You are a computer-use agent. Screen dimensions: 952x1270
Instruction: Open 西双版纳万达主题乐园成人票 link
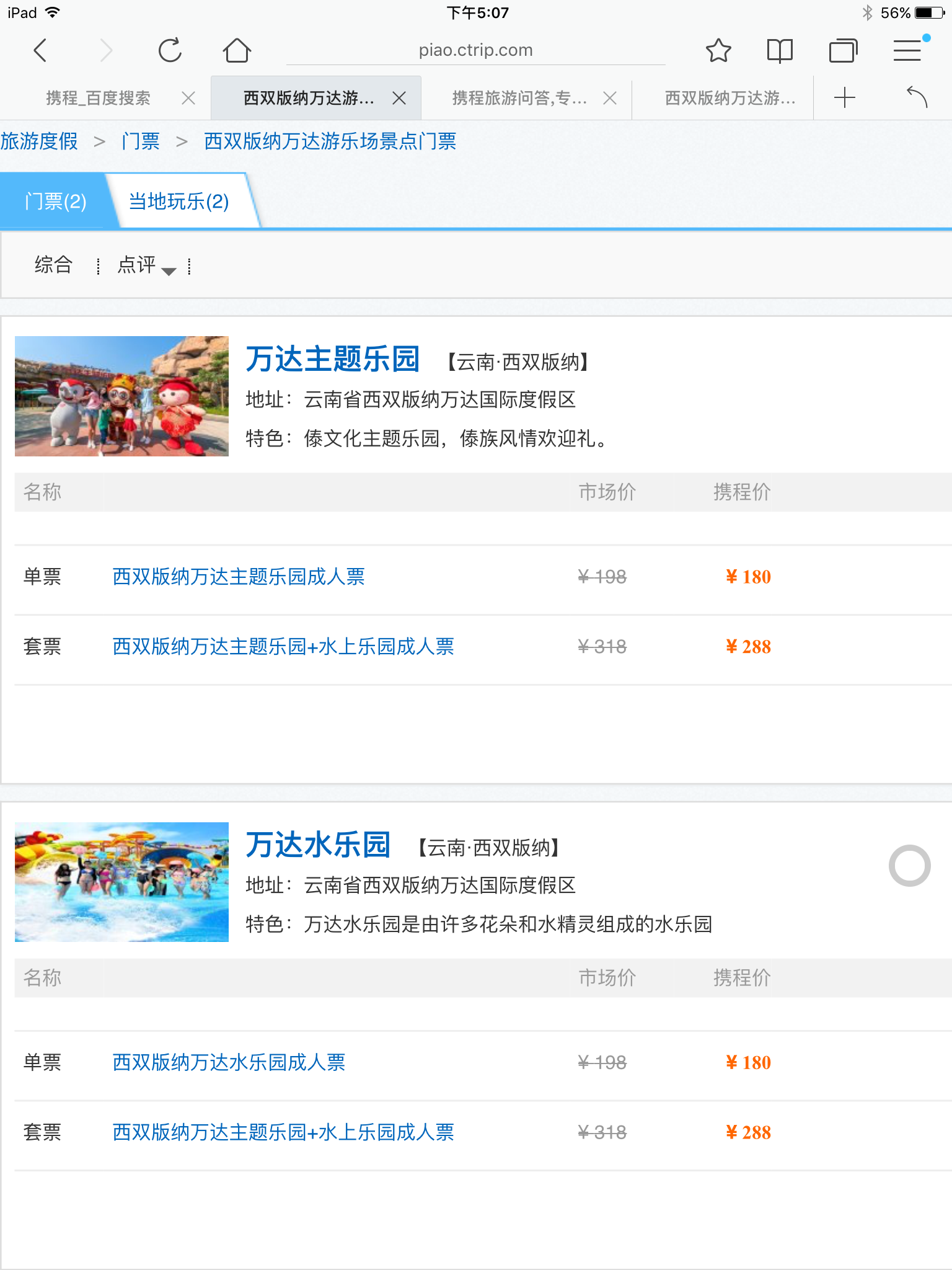pos(239,577)
